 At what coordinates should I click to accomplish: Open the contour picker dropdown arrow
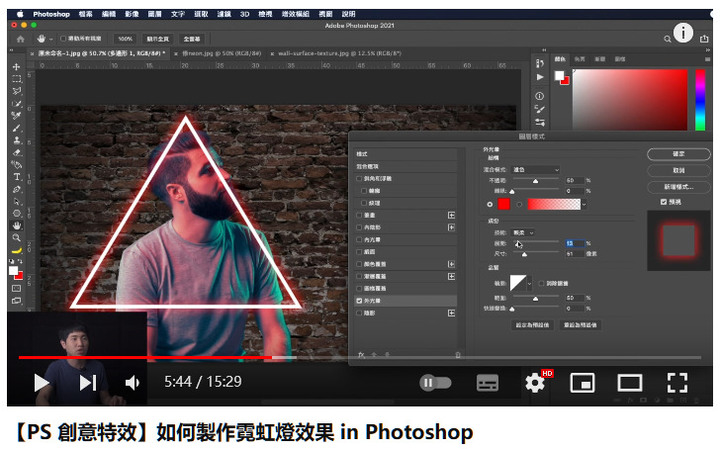(529, 283)
